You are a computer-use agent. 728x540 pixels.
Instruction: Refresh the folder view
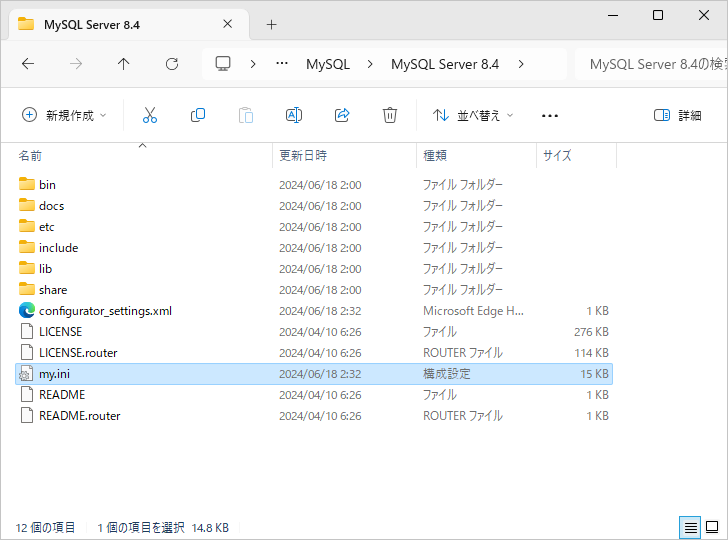tap(172, 64)
